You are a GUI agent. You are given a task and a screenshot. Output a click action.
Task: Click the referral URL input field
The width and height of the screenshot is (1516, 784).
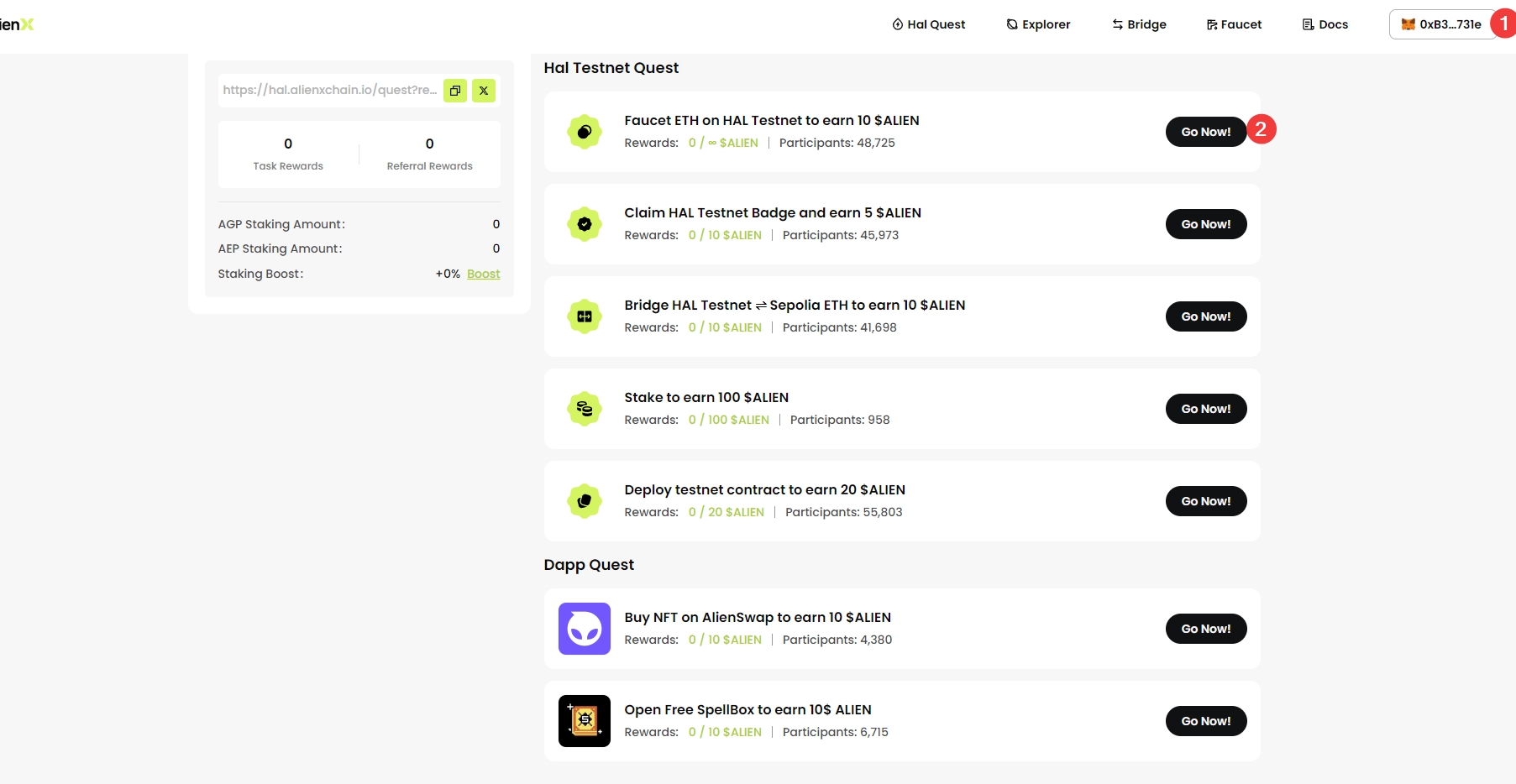329,90
